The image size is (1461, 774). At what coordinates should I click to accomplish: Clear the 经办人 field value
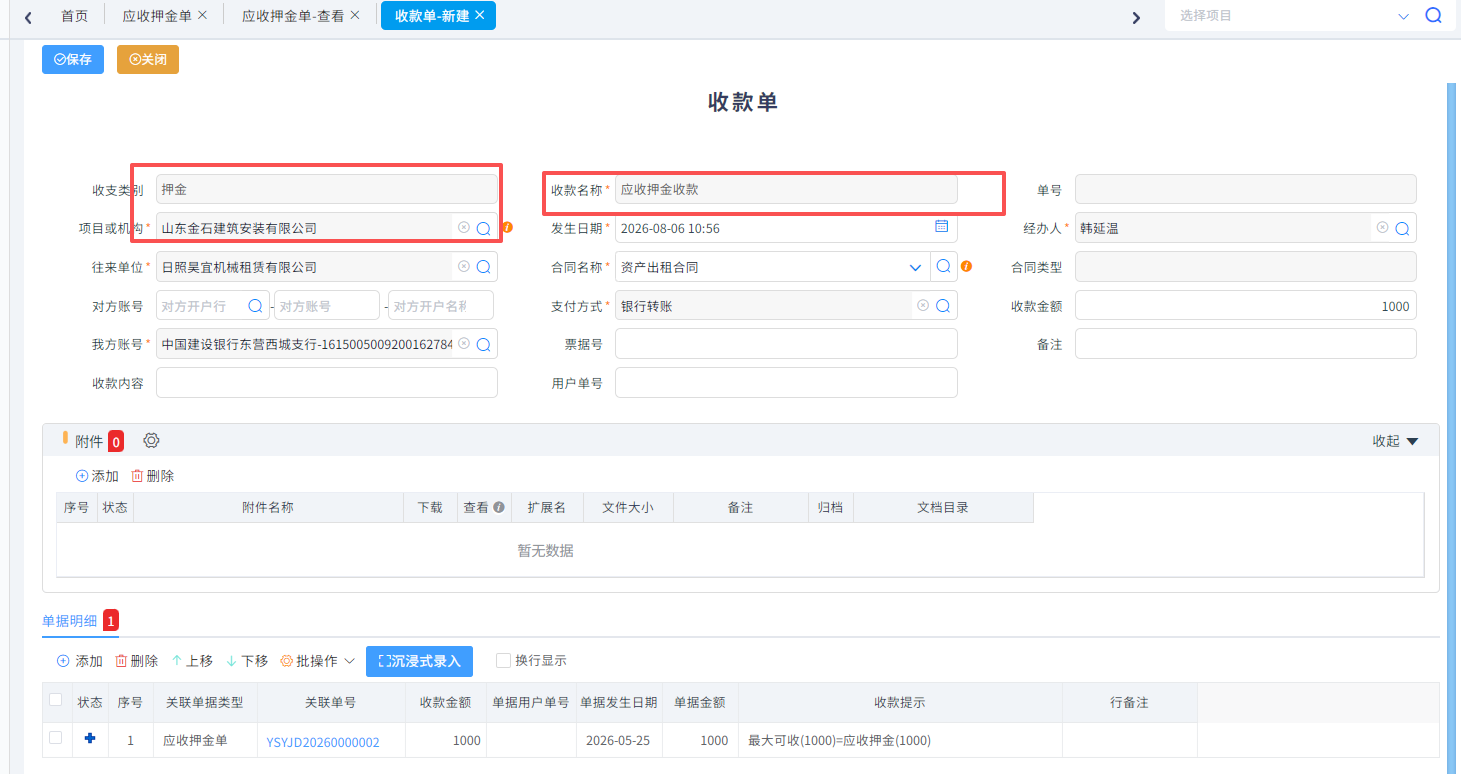pos(1383,228)
